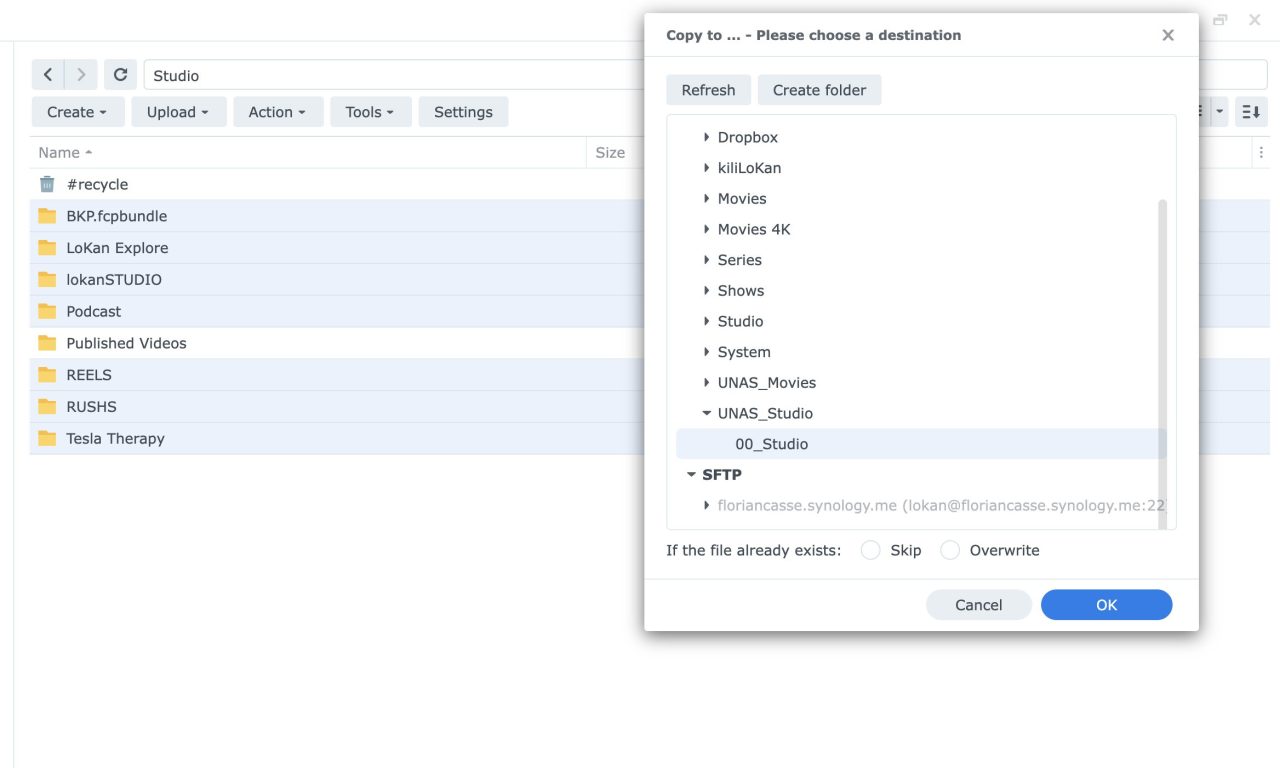Select the Tesla Therapy row

point(337,438)
